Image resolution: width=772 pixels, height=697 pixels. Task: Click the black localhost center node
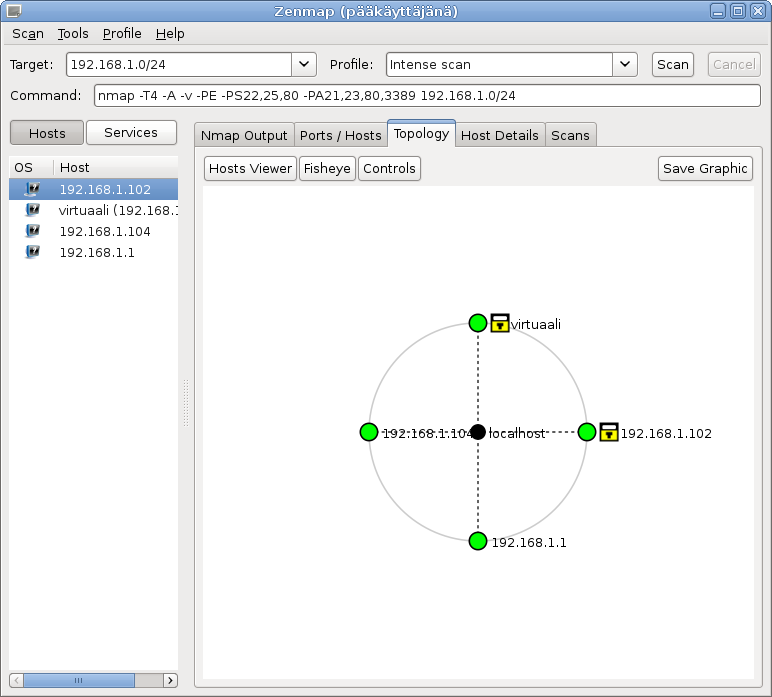478,432
